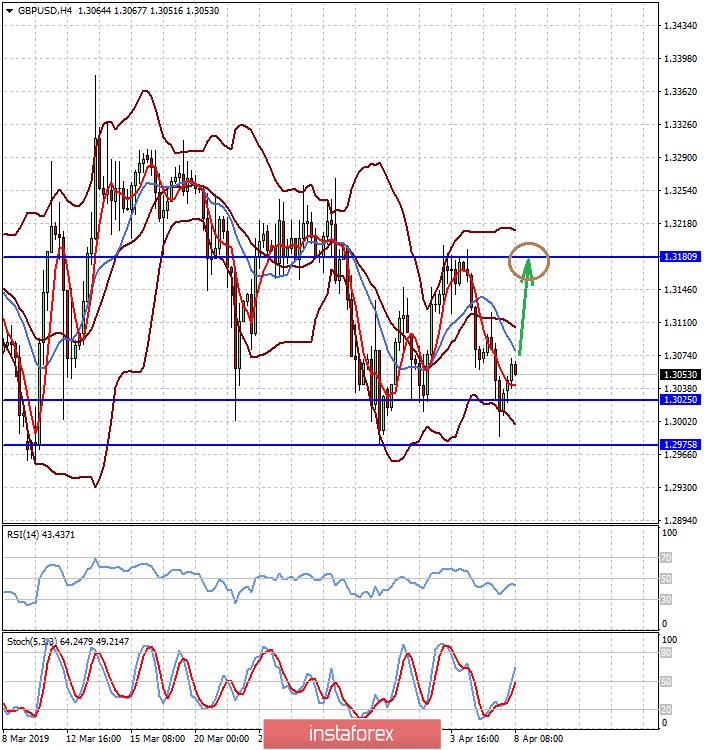Click the brown ellipse target marker
The width and height of the screenshot is (704, 750).
point(528,261)
